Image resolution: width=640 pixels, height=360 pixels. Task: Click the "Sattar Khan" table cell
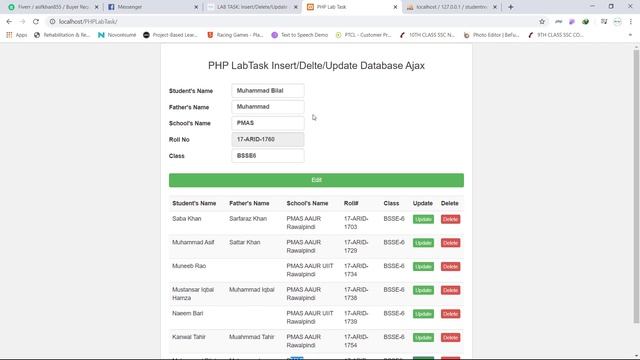click(x=244, y=242)
